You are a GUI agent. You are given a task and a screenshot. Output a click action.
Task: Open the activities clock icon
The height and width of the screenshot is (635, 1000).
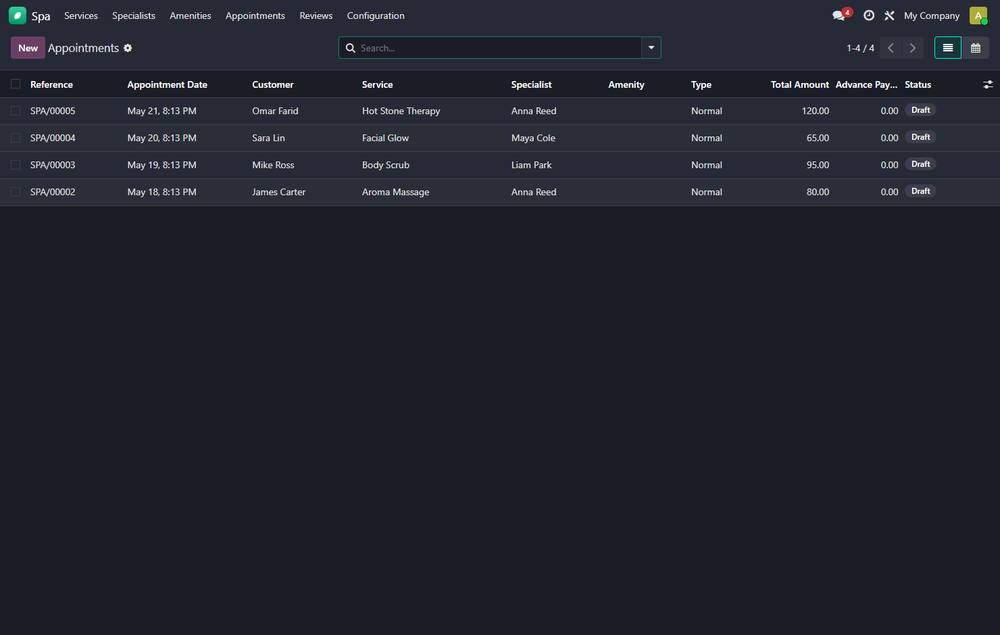869,15
